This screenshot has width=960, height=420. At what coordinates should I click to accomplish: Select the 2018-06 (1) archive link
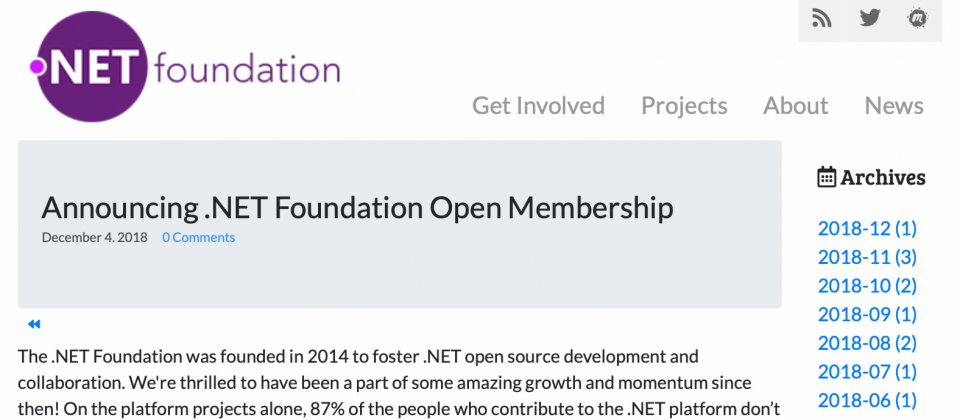(868, 400)
